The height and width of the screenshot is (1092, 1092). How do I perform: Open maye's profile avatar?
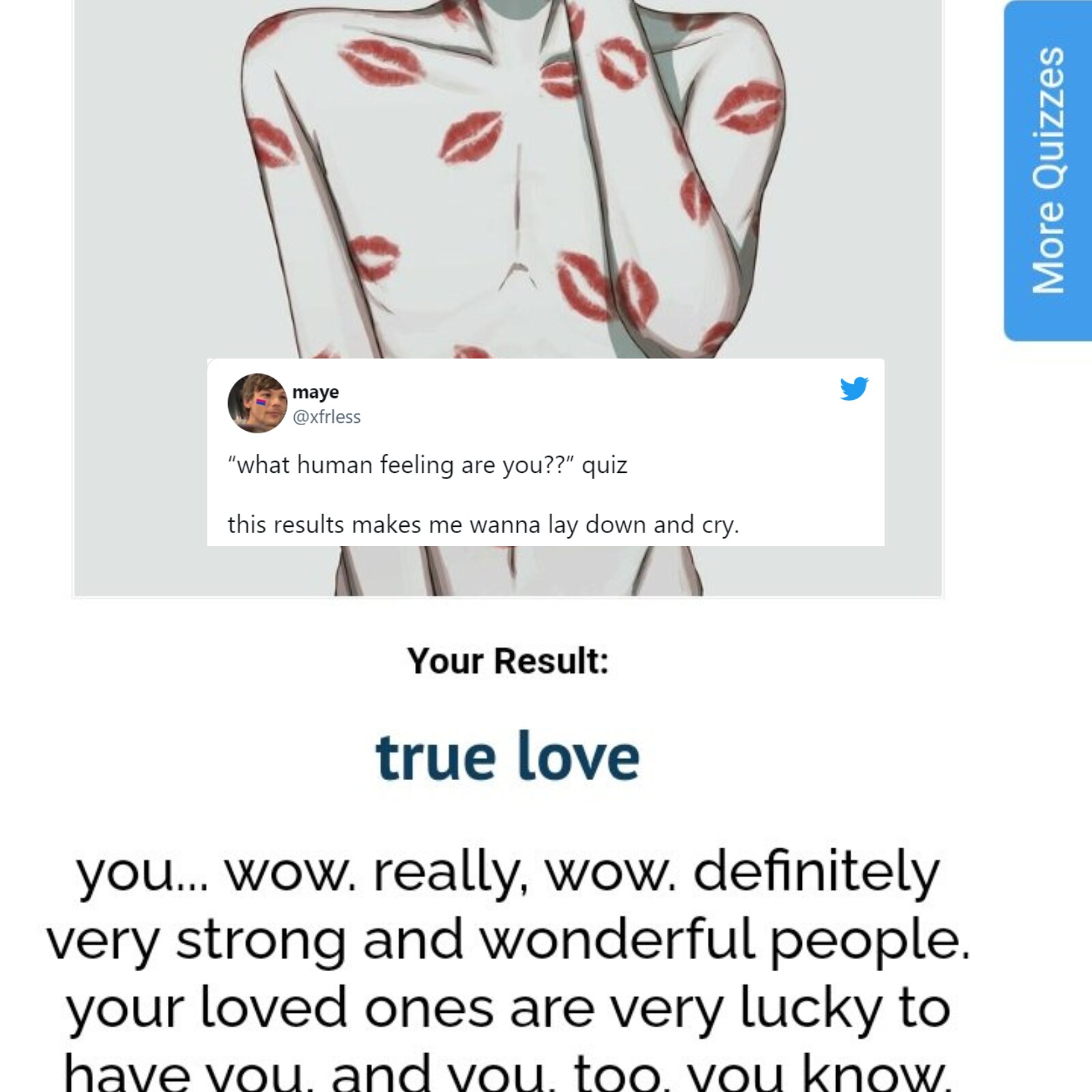tap(257, 403)
